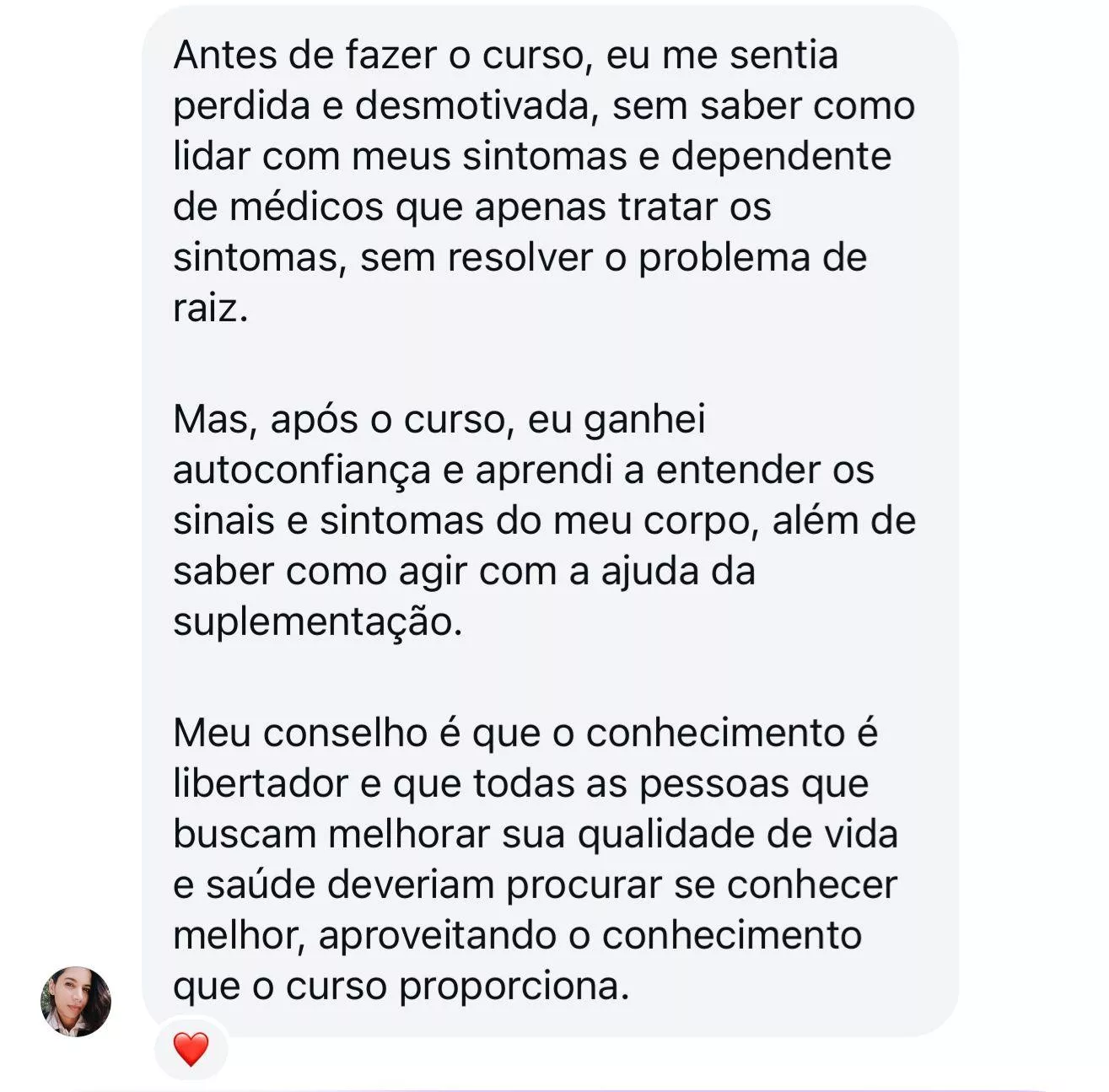Click the word 'raiz.' in the first paragraph
The image size is (1109, 1092).
pos(210,308)
